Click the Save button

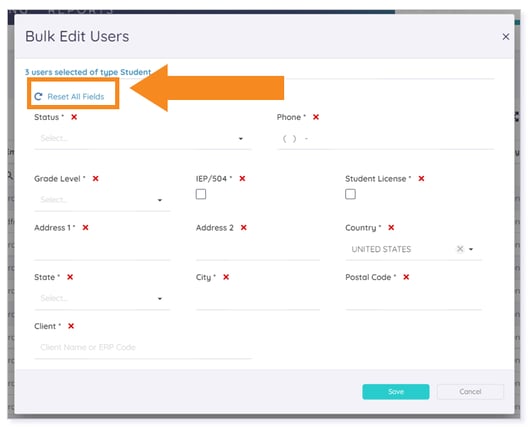(x=396, y=392)
